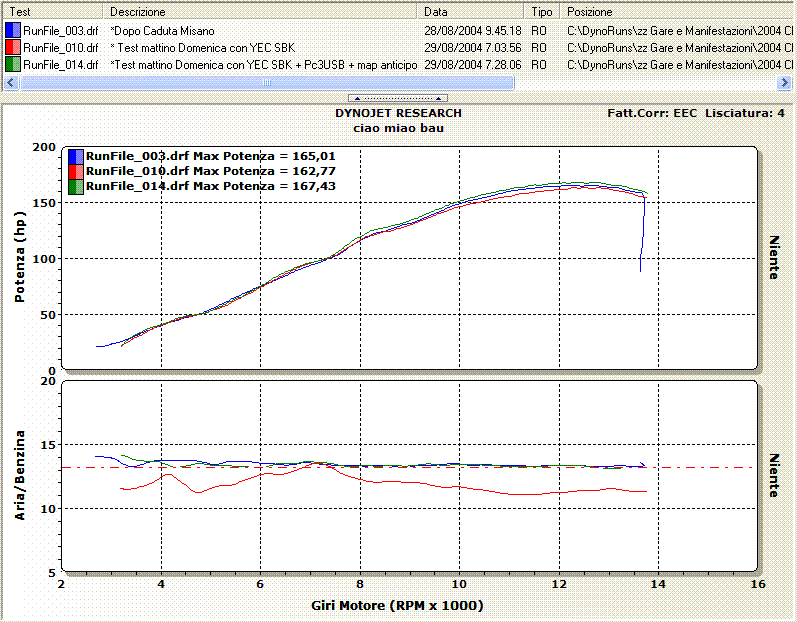Click 'Fatt.Corr: EEC' correction factor label

pos(652,113)
